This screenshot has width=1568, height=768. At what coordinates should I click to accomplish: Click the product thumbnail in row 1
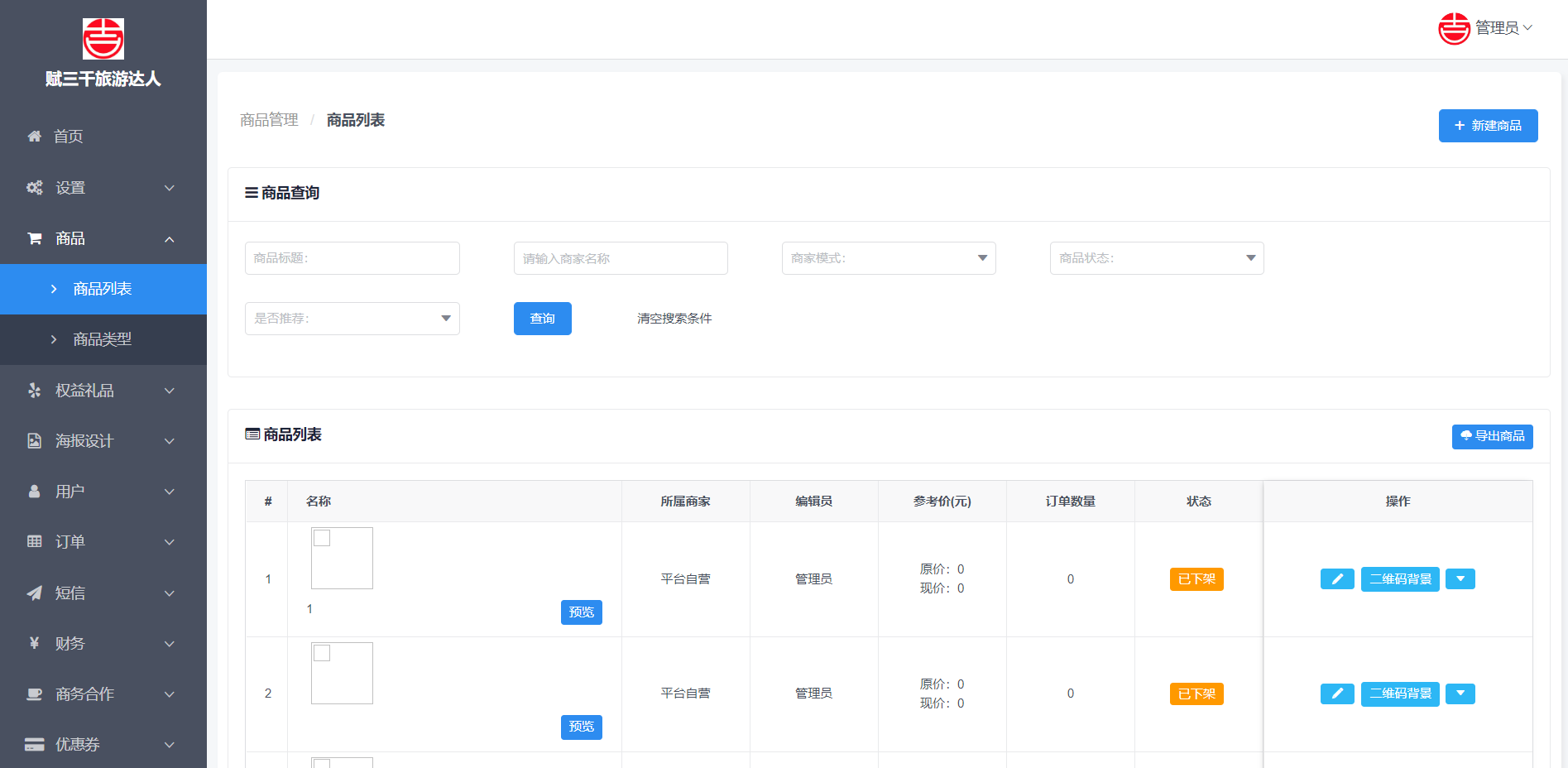click(342, 558)
